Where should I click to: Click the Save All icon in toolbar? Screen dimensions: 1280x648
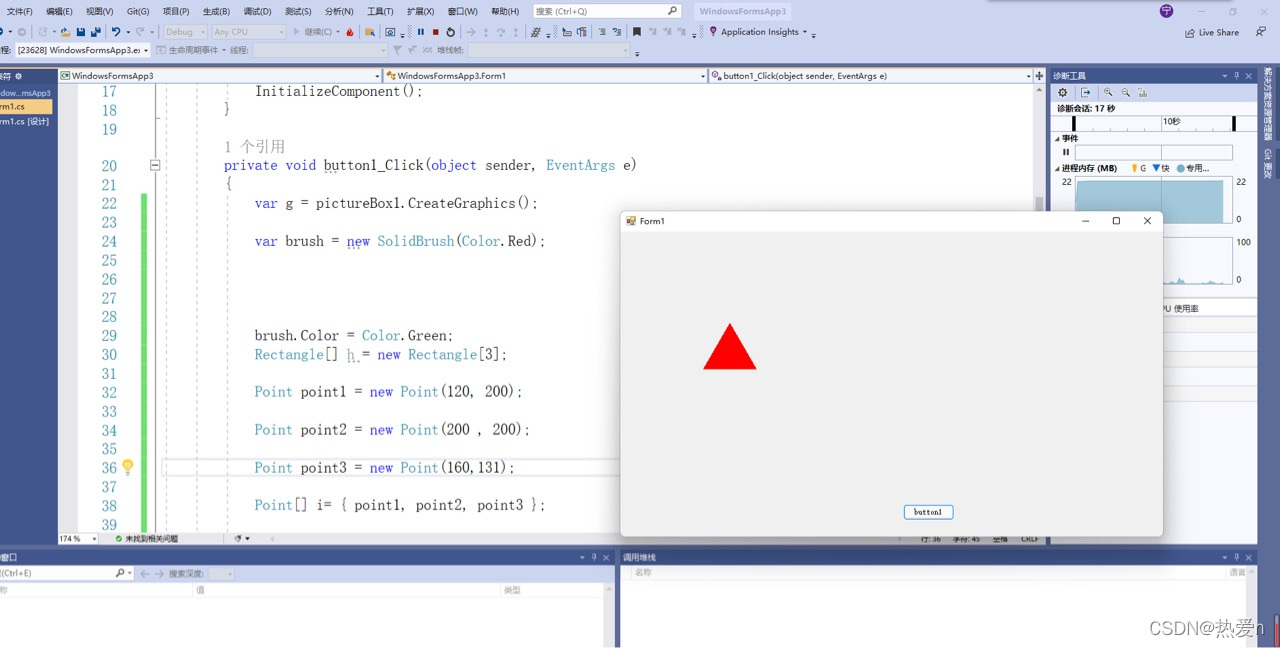click(96, 32)
